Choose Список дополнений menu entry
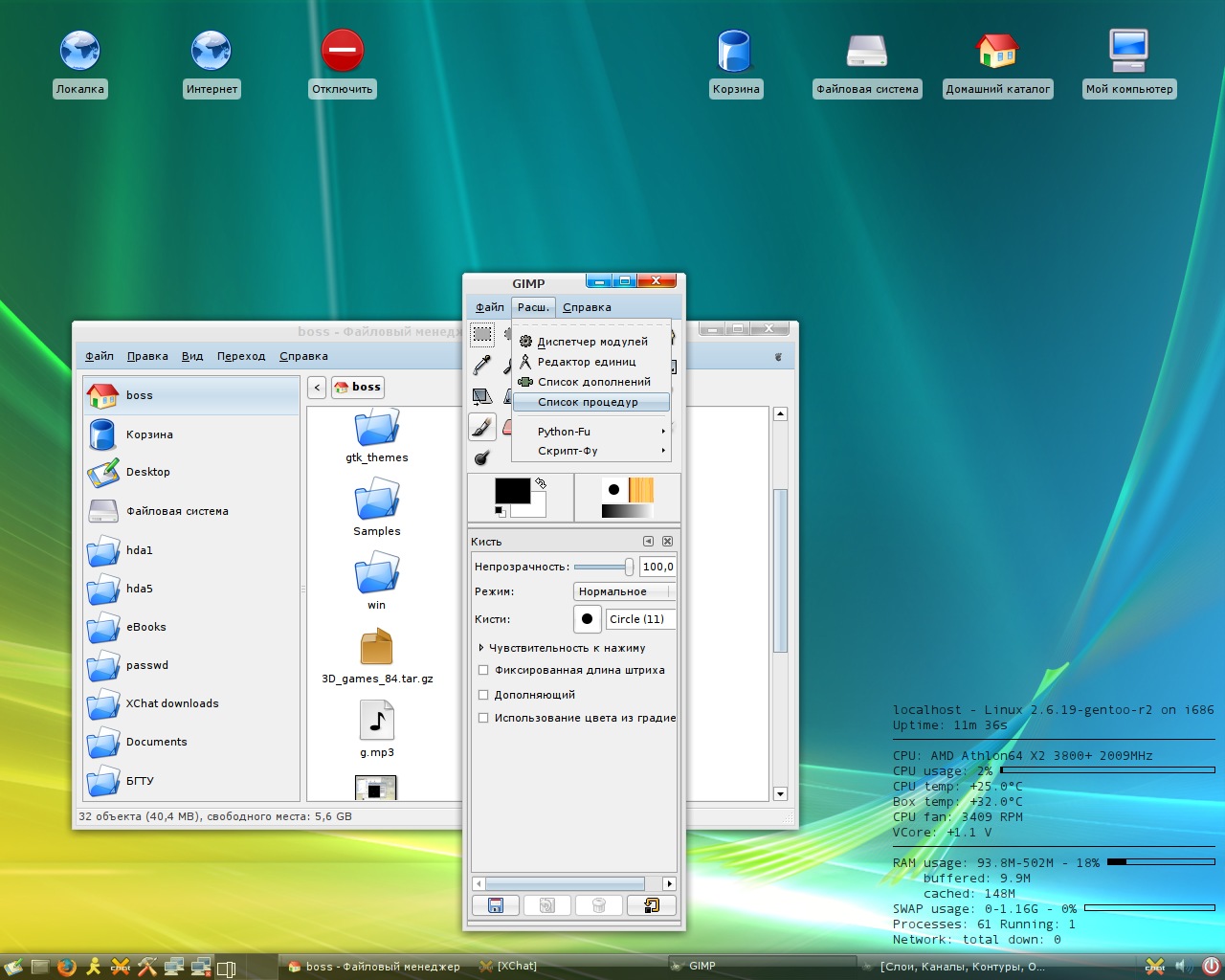The image size is (1225, 980). tap(590, 382)
